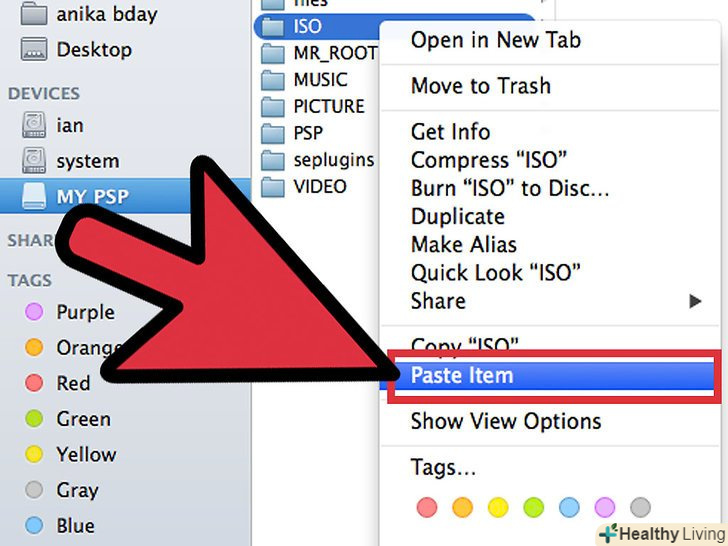
Task: Select the MUSIC folder icon
Action: pos(273,80)
